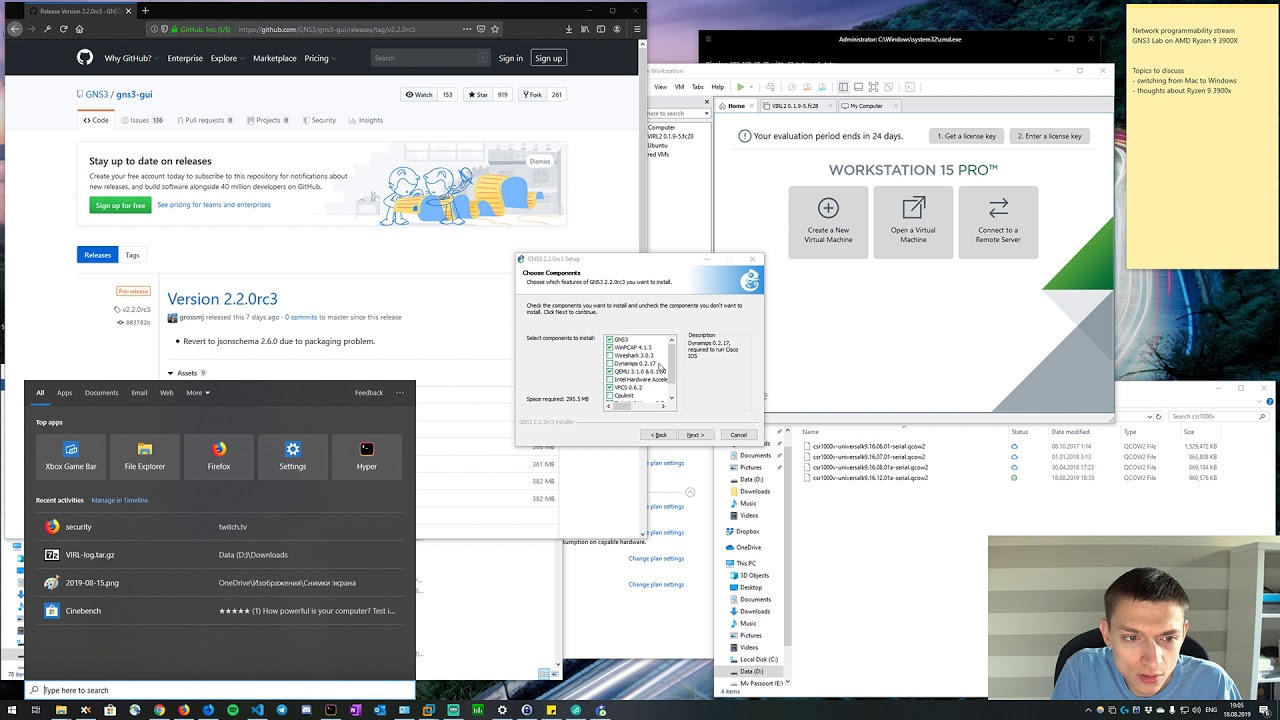Click the Type here to search box
1280x720 pixels.
[x=220, y=690]
